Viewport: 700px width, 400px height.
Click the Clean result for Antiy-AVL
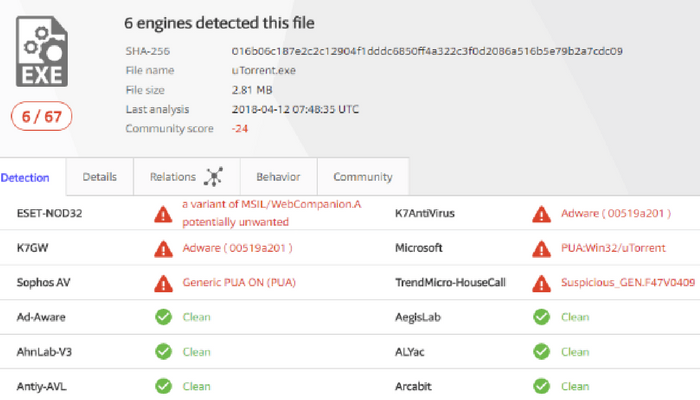196,386
